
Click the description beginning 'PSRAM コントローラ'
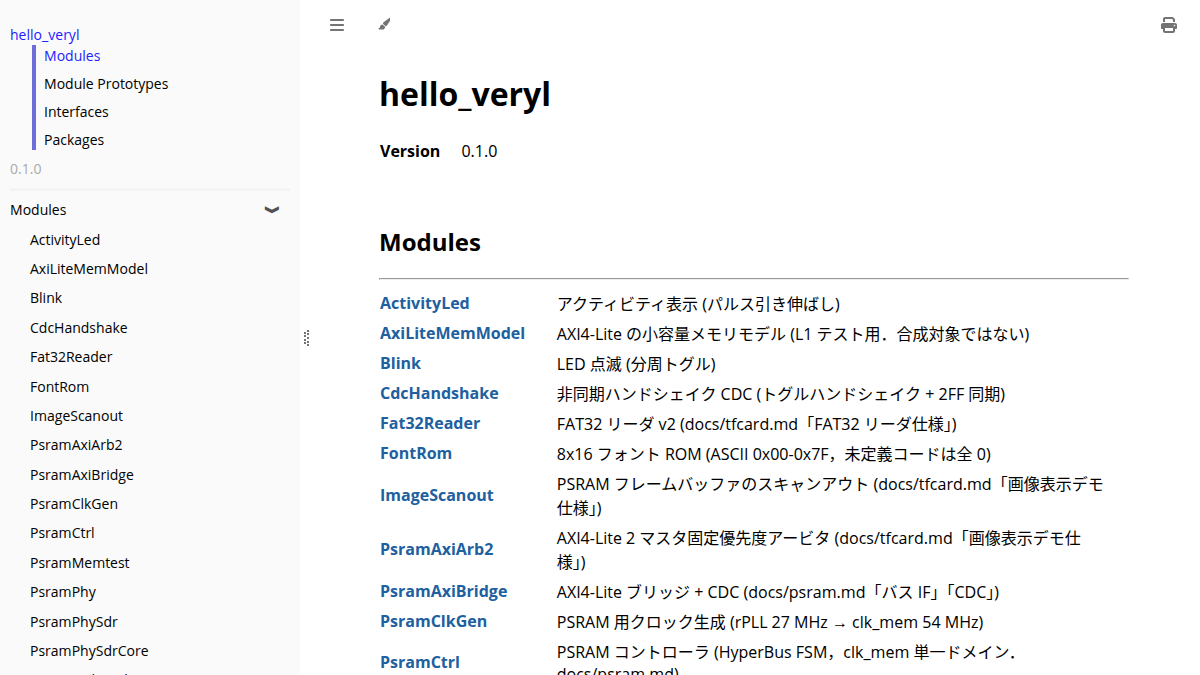[787, 662]
